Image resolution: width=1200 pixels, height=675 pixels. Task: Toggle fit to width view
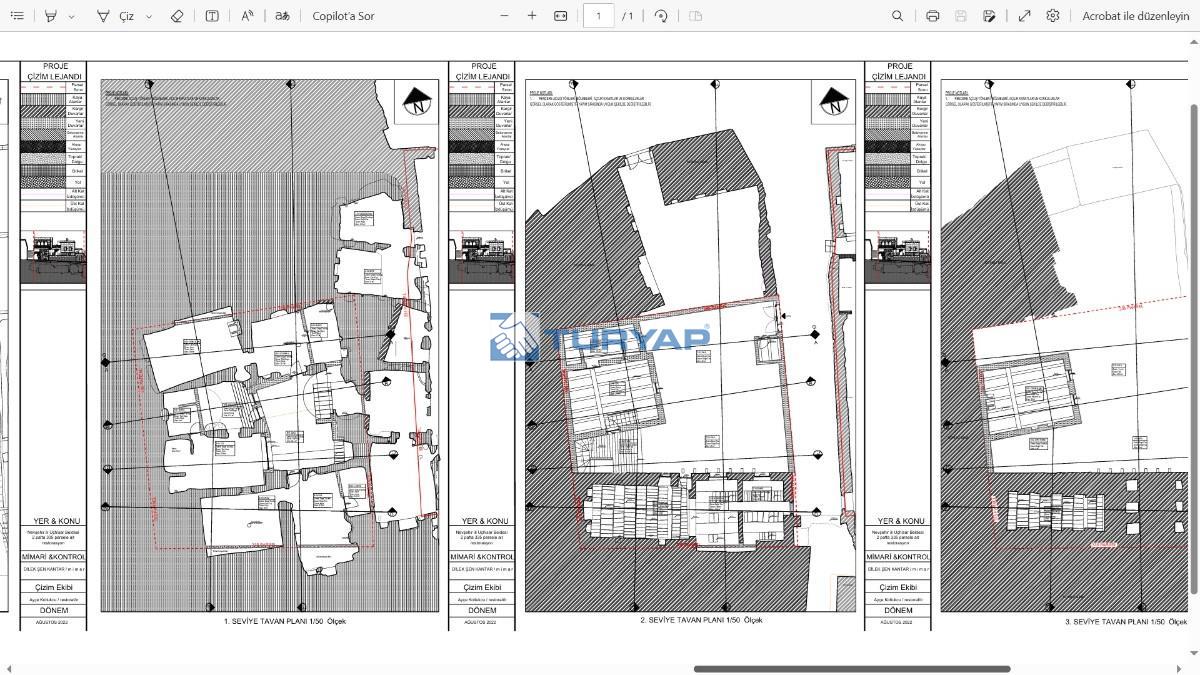click(560, 16)
